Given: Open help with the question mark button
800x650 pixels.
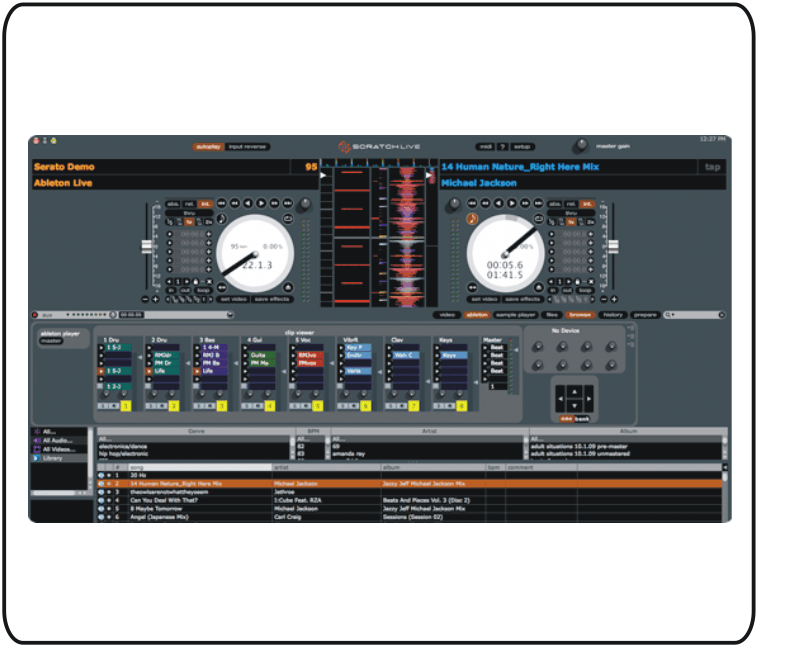Looking at the screenshot, I should tap(502, 146).
